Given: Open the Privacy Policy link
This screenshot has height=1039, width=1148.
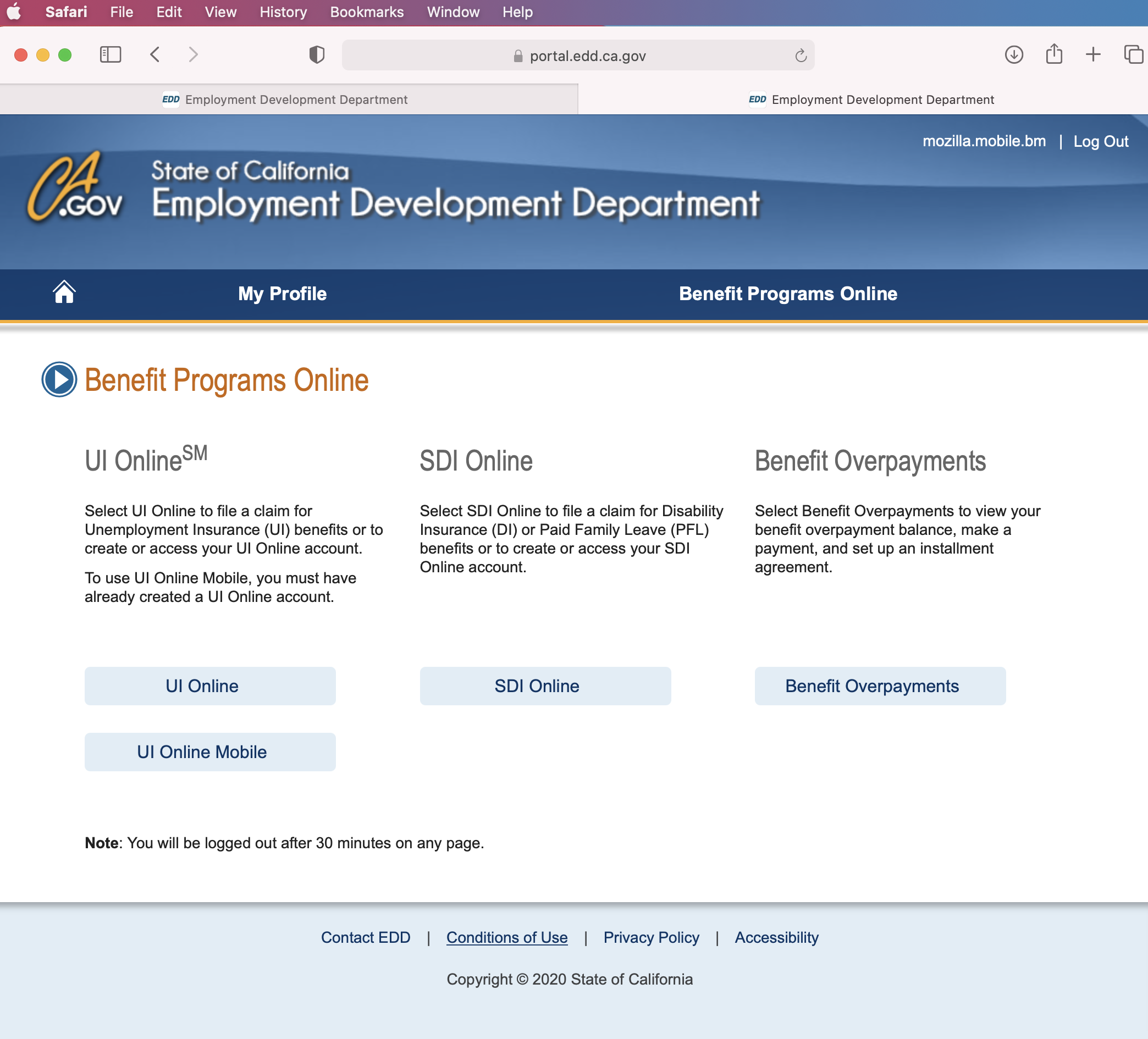Looking at the screenshot, I should [651, 938].
